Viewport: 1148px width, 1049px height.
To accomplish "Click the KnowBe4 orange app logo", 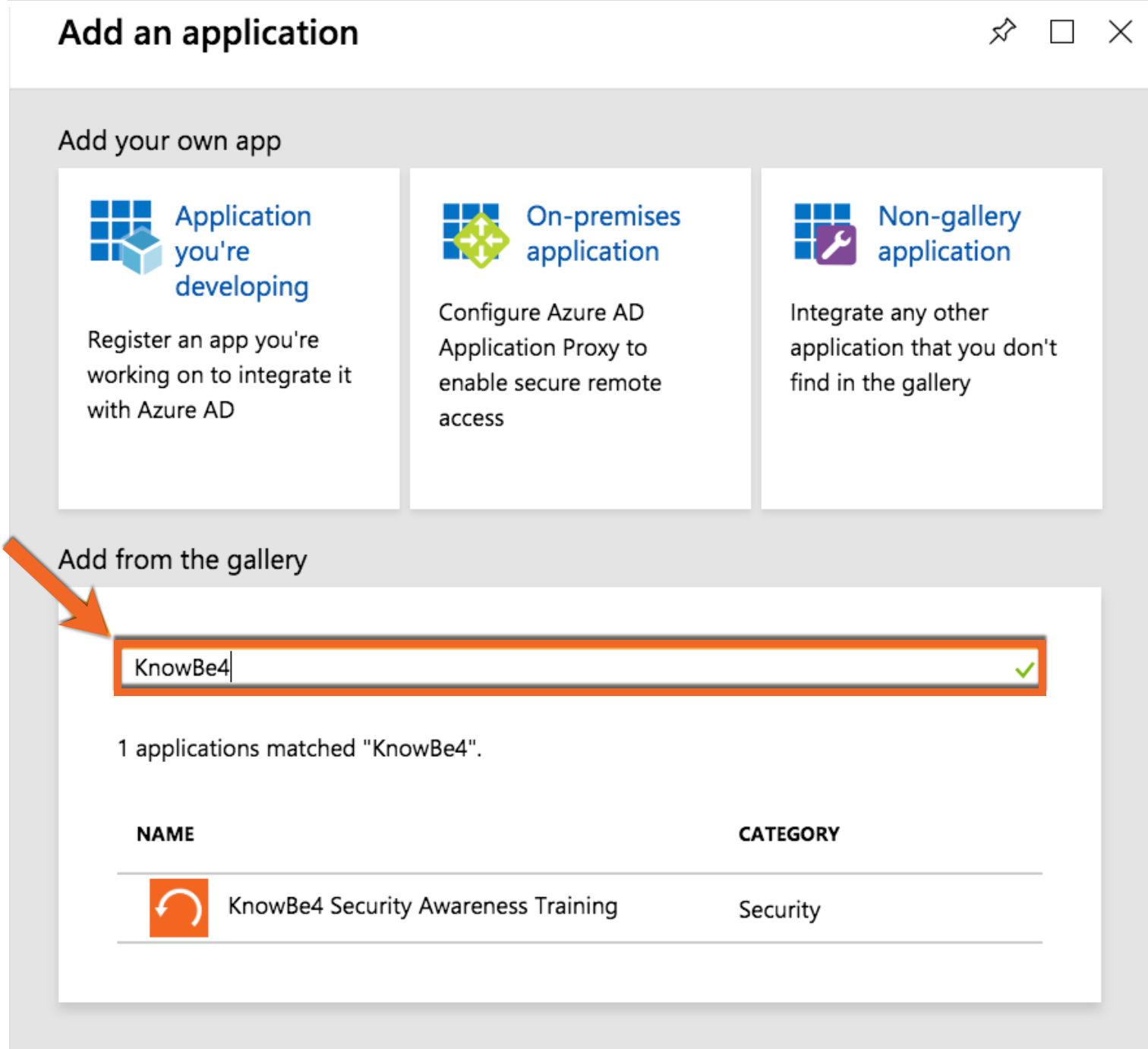I will tap(179, 908).
